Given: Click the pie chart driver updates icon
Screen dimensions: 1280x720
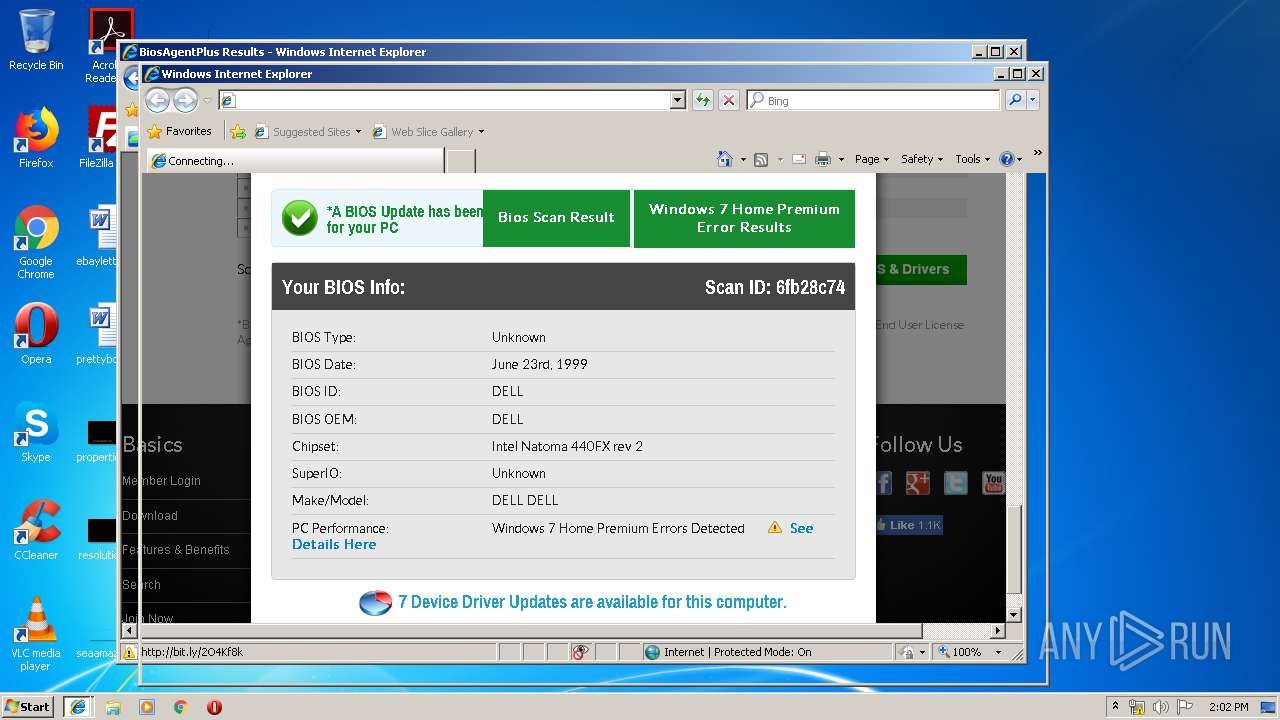Looking at the screenshot, I should 375,602.
